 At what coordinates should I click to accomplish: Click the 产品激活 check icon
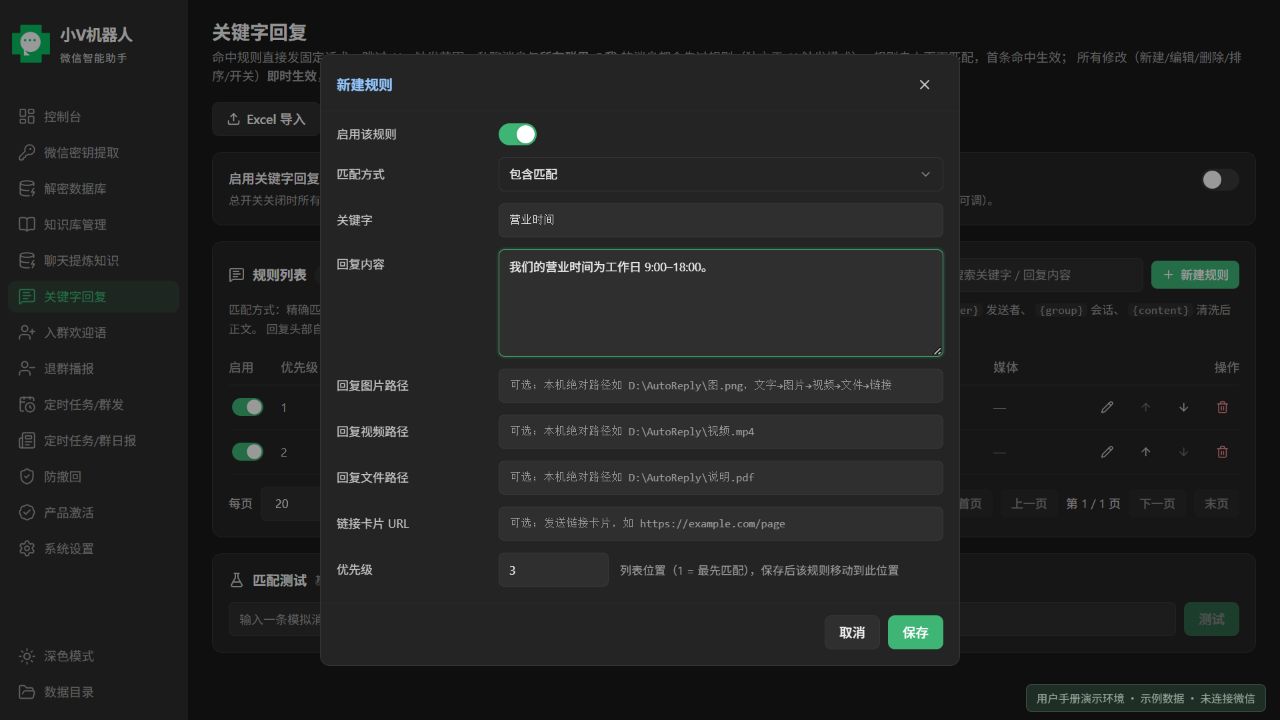pos(27,512)
